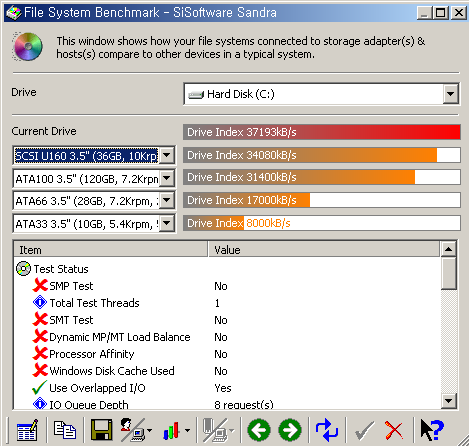Select the Test Status row
This screenshot has width=469, height=446.
pos(61,269)
